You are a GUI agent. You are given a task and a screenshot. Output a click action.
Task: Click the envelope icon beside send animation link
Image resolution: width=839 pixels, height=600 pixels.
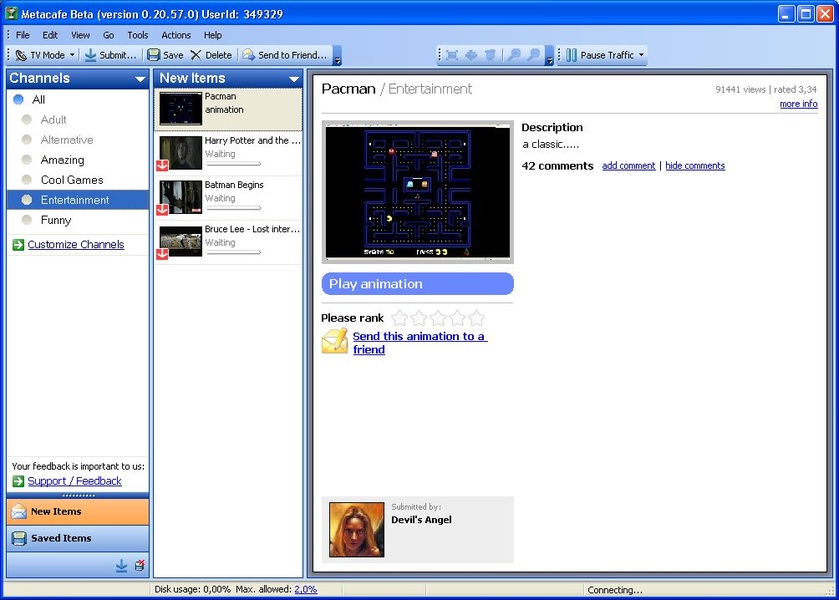click(x=334, y=342)
